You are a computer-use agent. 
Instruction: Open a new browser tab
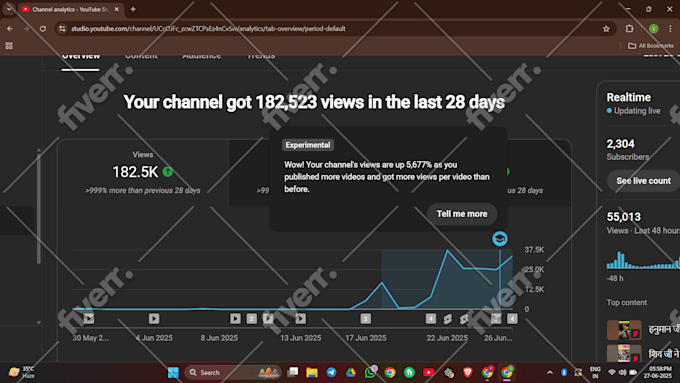(133, 9)
